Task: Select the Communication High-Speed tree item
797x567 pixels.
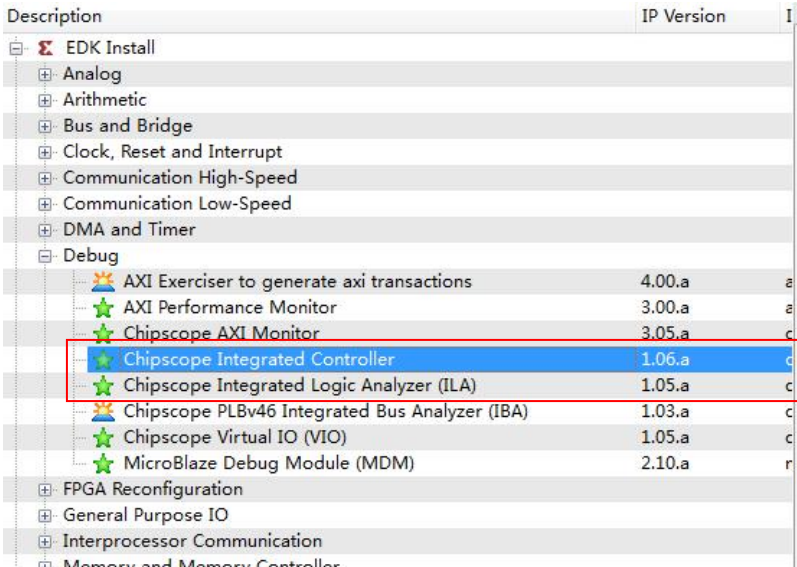Action: [x=180, y=178]
